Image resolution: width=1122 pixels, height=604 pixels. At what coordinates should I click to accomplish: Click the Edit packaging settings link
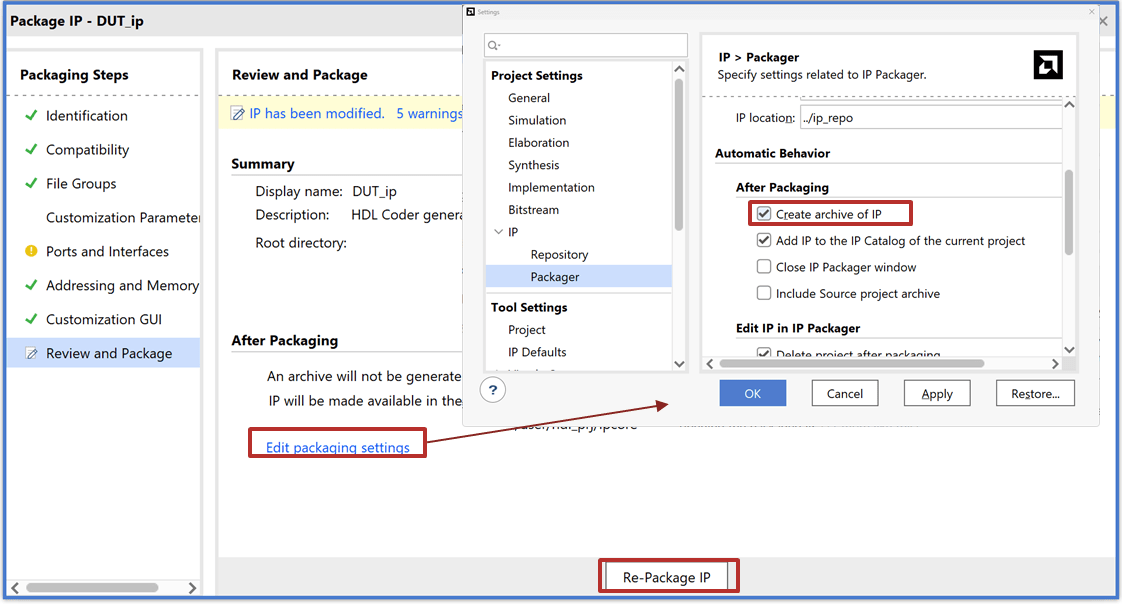(x=337, y=447)
